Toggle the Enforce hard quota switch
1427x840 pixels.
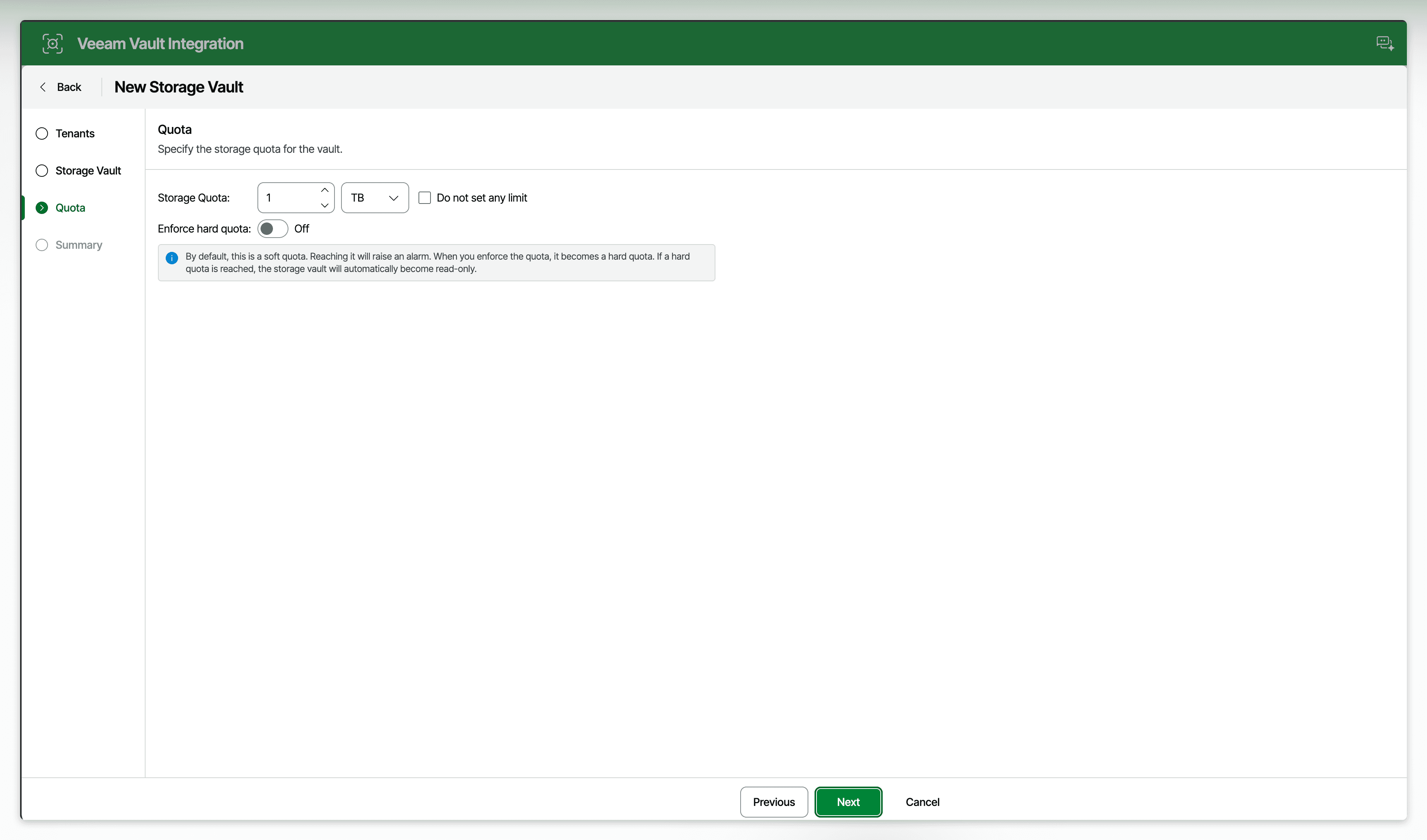[273, 229]
